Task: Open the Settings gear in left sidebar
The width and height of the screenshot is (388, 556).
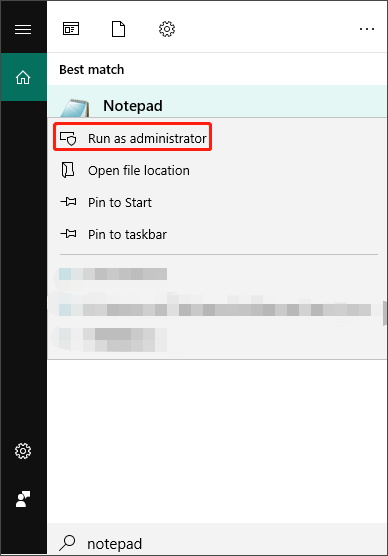Action: [23, 451]
